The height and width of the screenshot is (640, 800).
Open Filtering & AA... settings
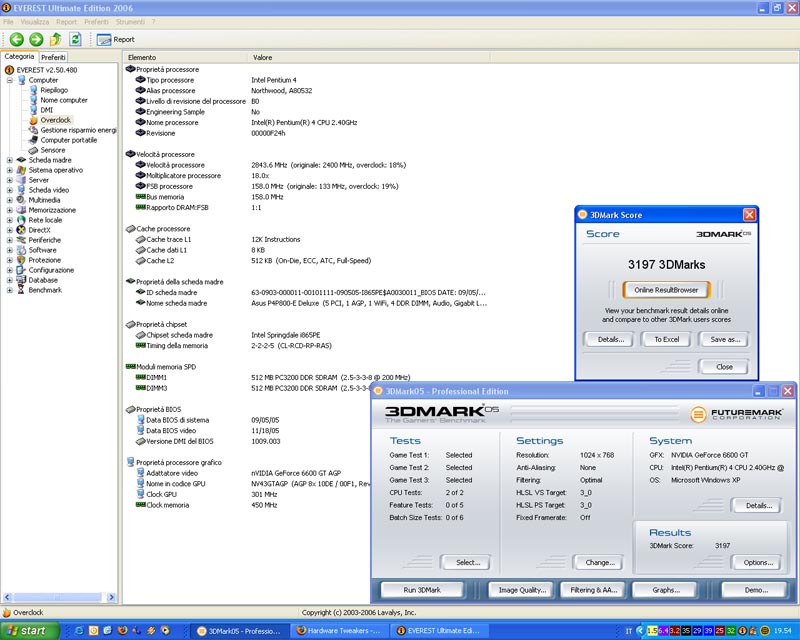point(594,590)
